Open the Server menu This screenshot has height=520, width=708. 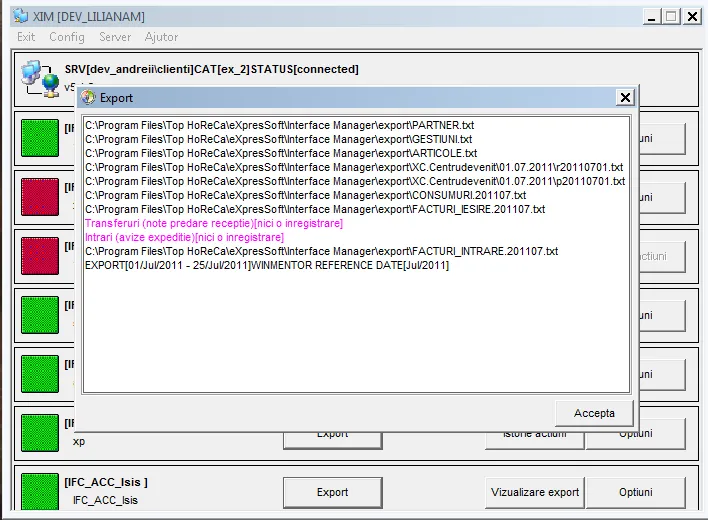pos(115,37)
